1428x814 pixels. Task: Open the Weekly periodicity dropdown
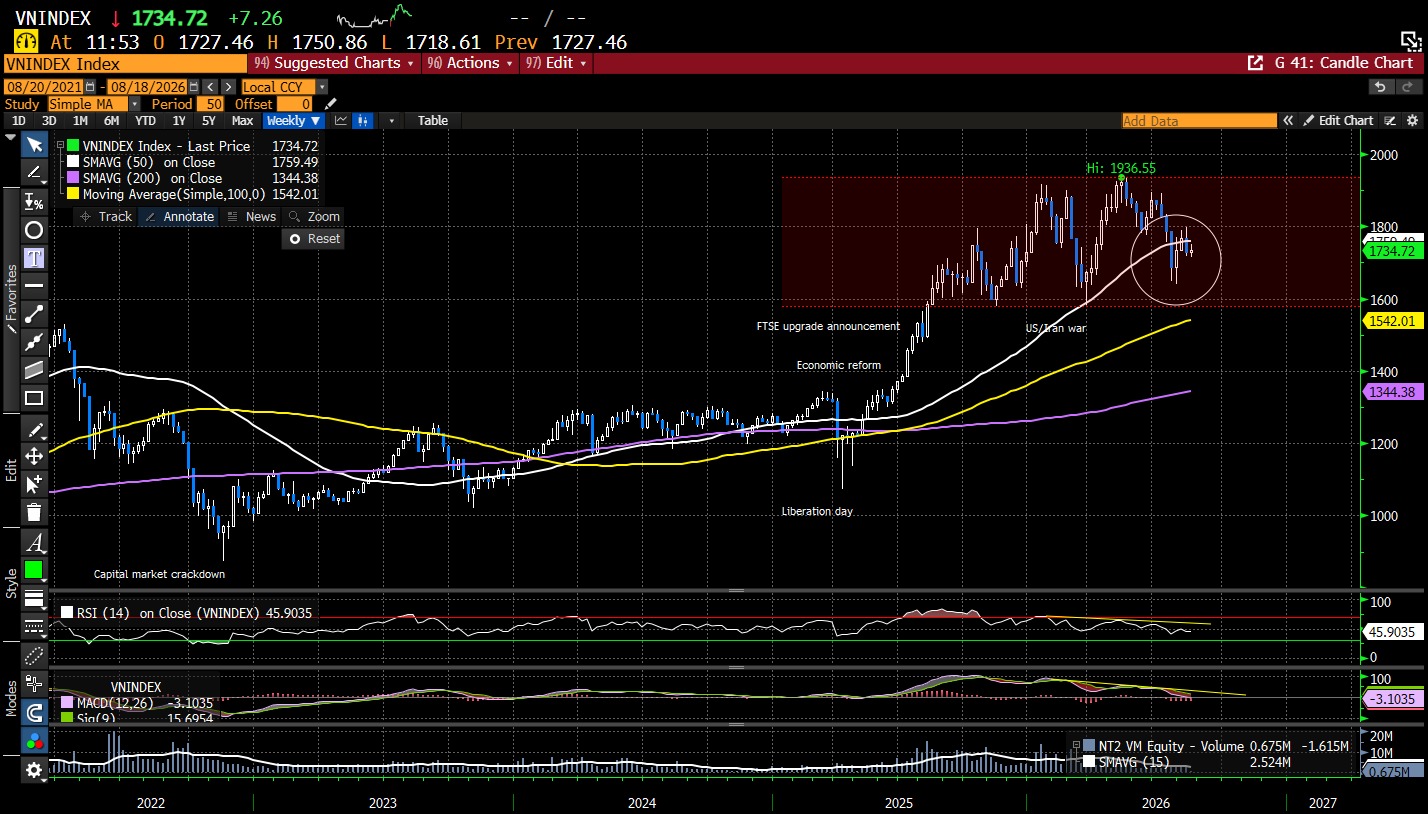pyautogui.click(x=294, y=121)
